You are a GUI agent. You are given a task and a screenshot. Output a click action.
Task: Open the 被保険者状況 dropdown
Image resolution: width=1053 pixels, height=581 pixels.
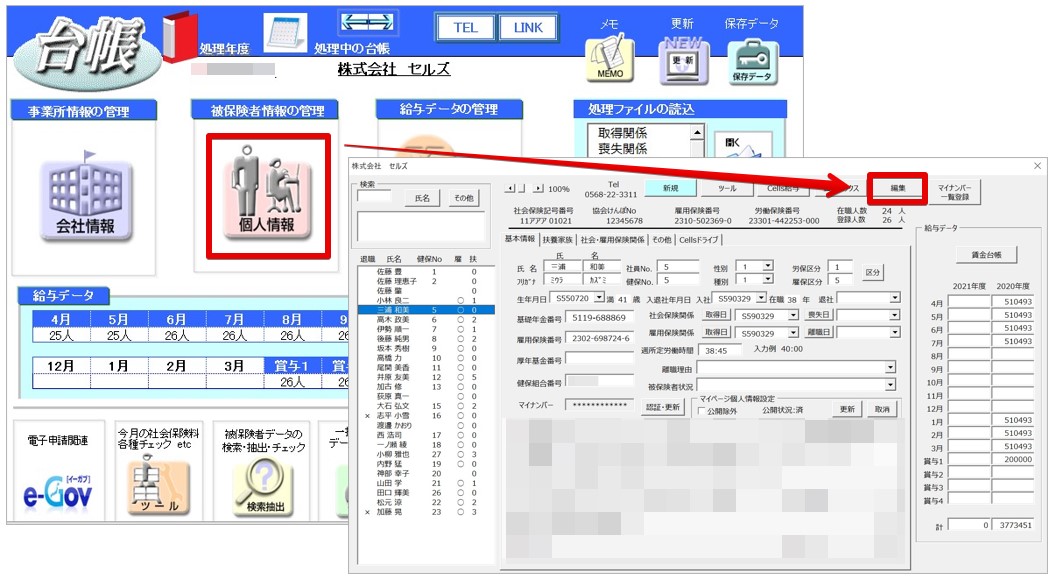[x=890, y=386]
